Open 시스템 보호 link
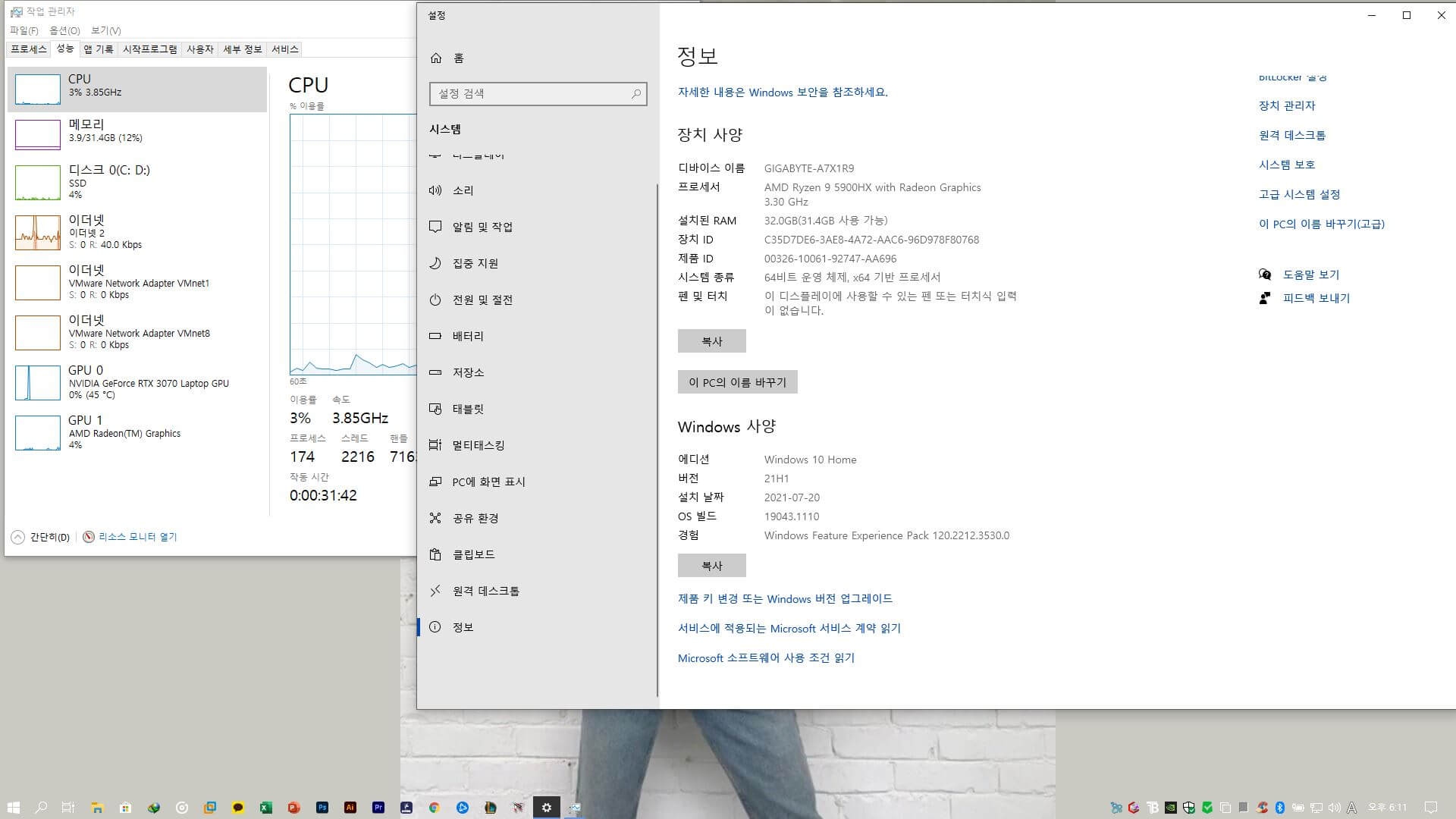The image size is (1456, 819). (x=1287, y=165)
